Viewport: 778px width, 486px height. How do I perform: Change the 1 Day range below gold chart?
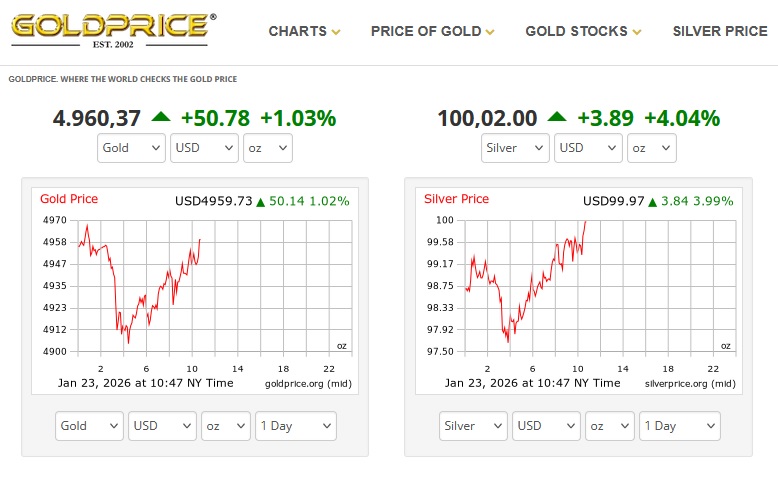pos(295,426)
